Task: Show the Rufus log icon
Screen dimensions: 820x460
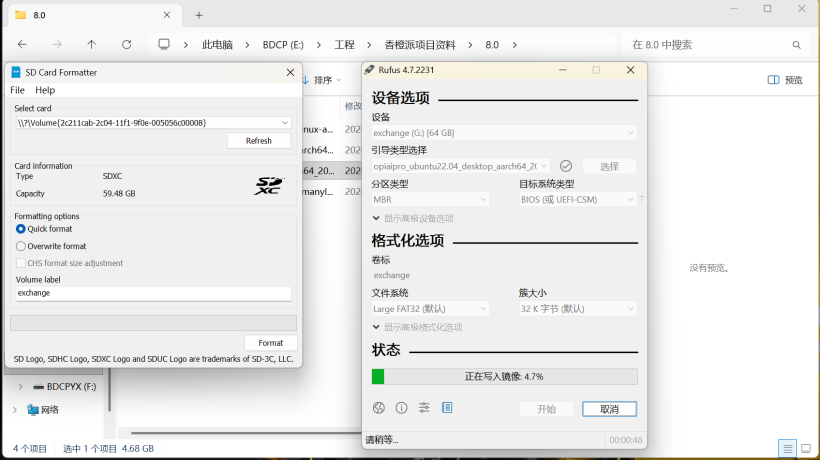Action: click(447, 408)
